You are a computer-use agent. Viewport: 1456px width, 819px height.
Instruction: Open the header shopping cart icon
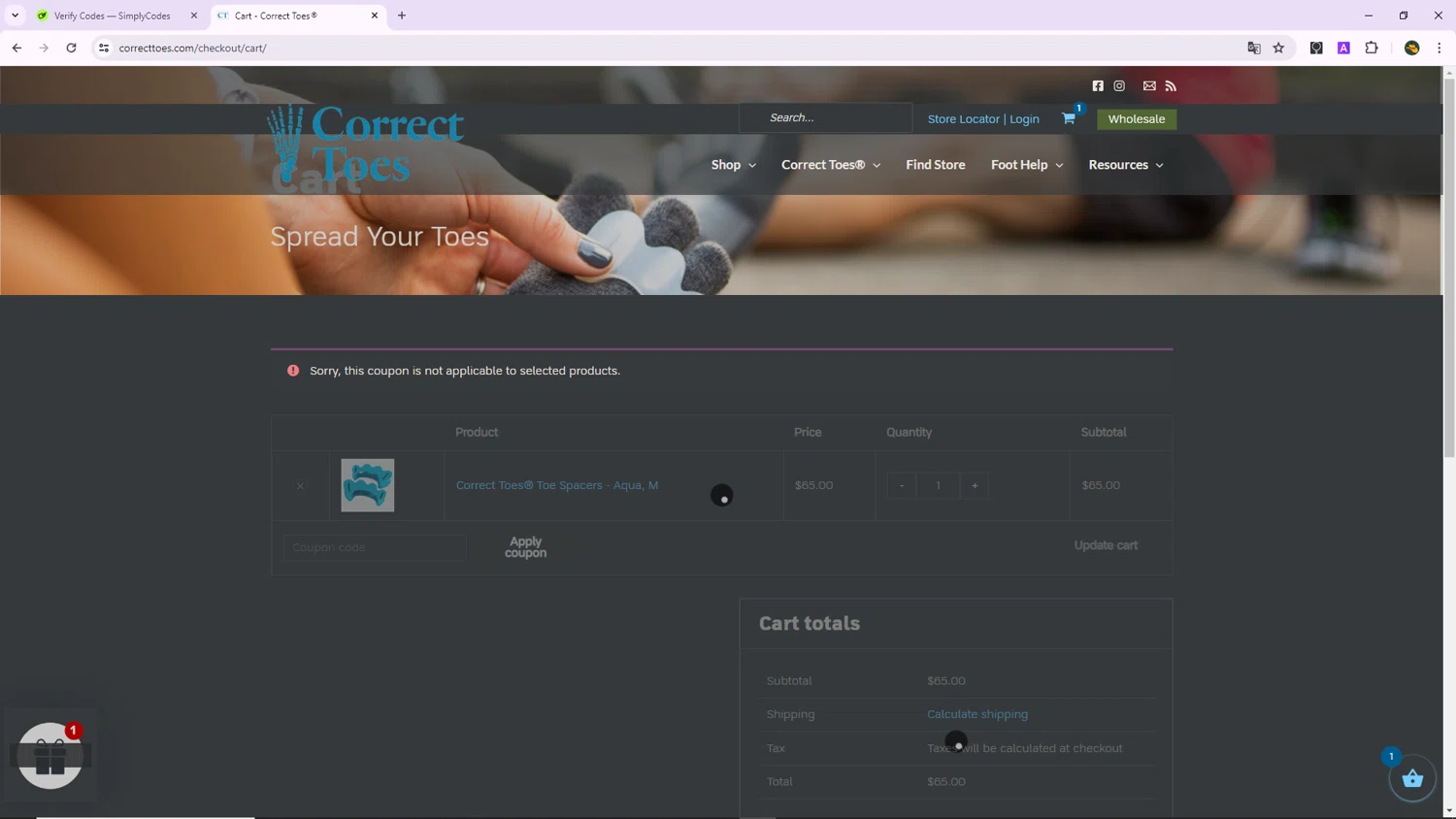[x=1069, y=118]
